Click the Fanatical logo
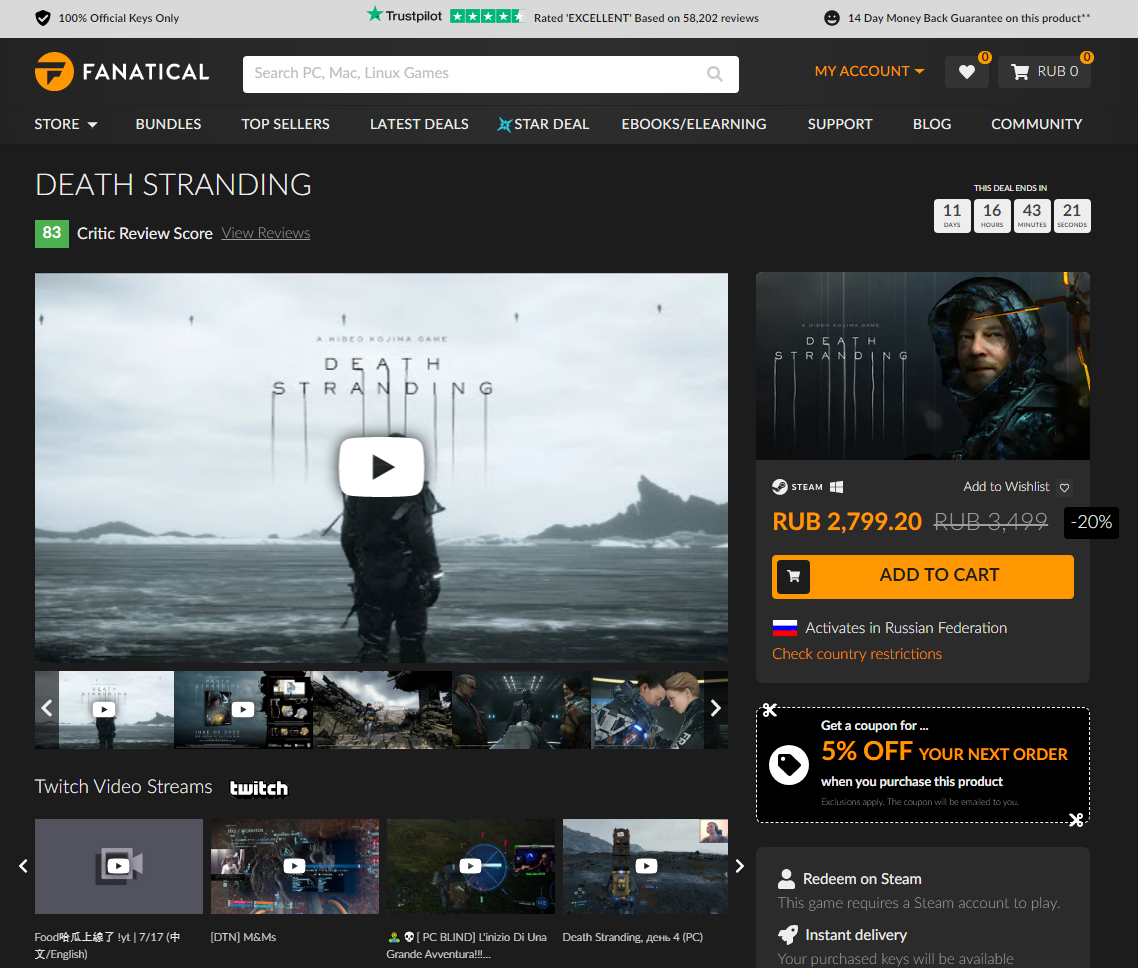This screenshot has width=1138, height=968. (x=122, y=72)
